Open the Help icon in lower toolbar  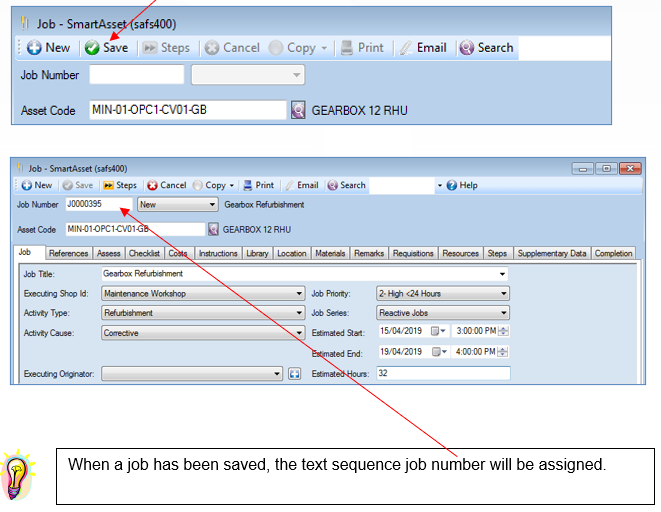tap(451, 185)
